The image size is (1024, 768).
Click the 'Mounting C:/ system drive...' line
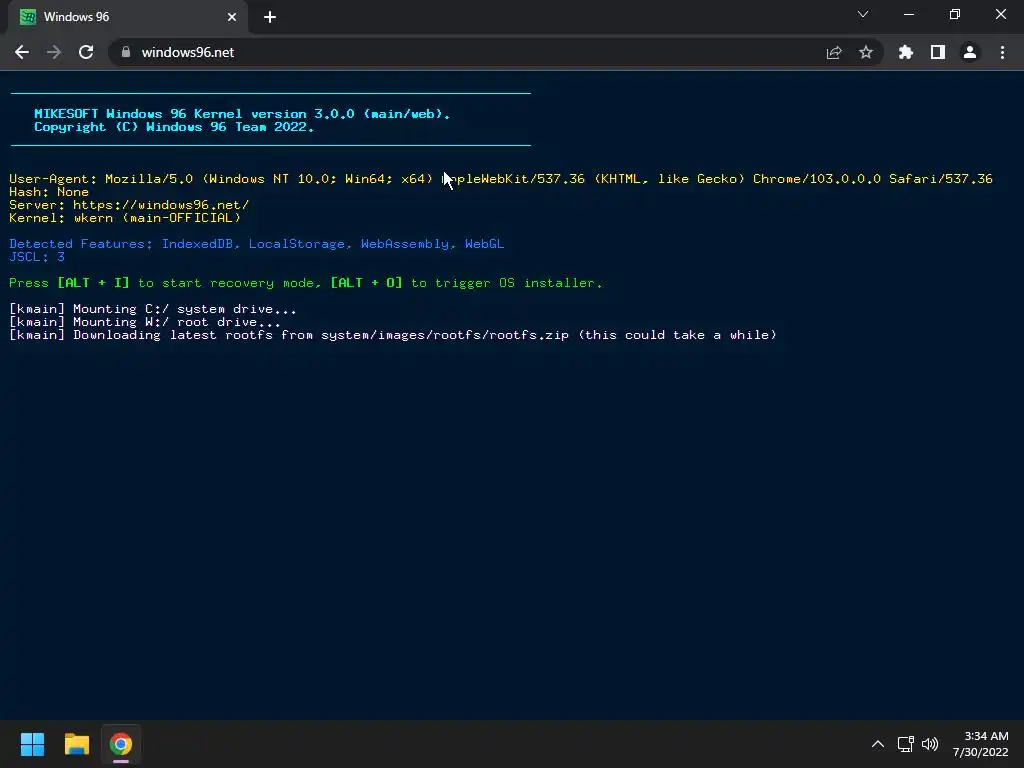pos(153,309)
